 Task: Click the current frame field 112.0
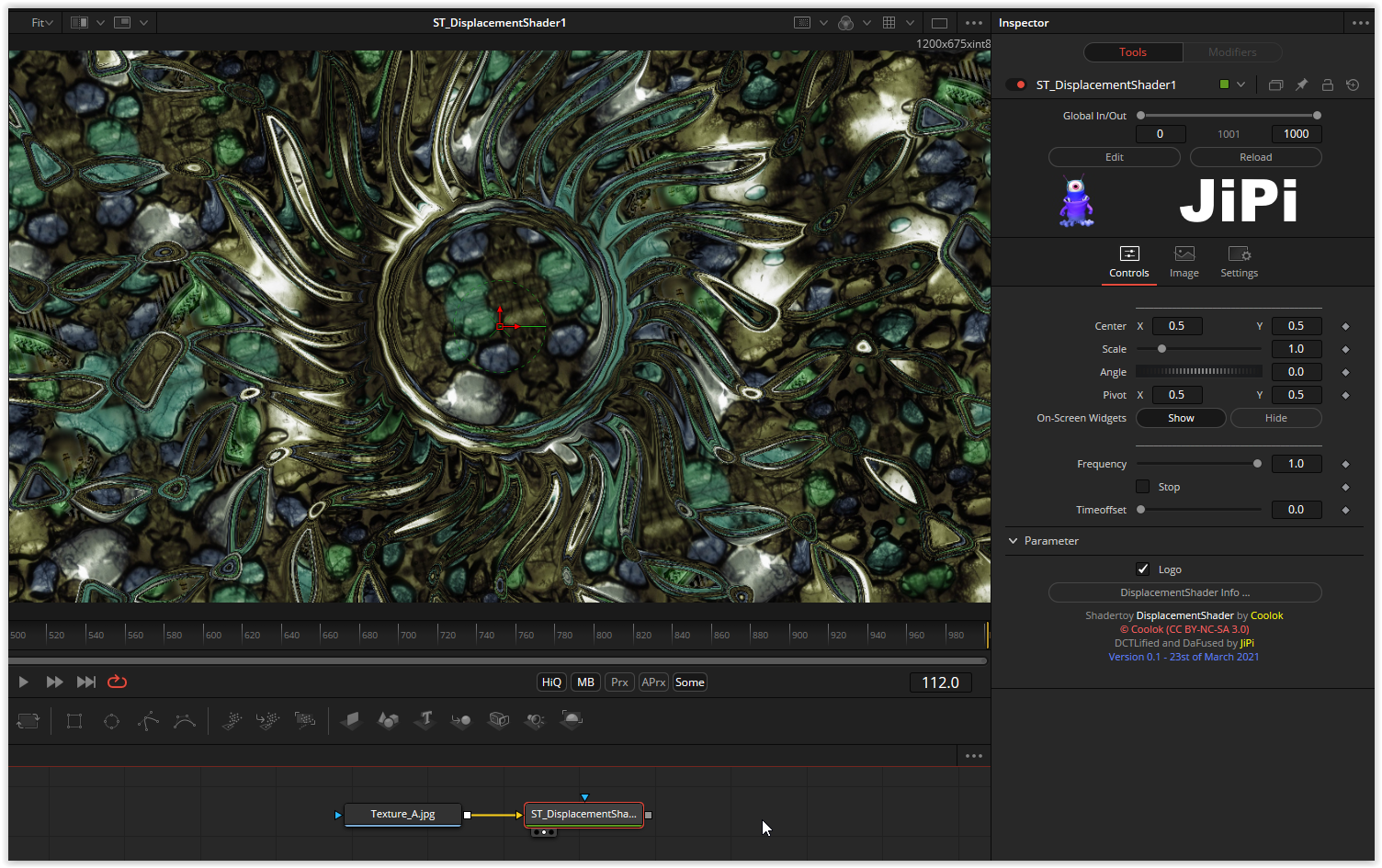[x=940, y=682]
